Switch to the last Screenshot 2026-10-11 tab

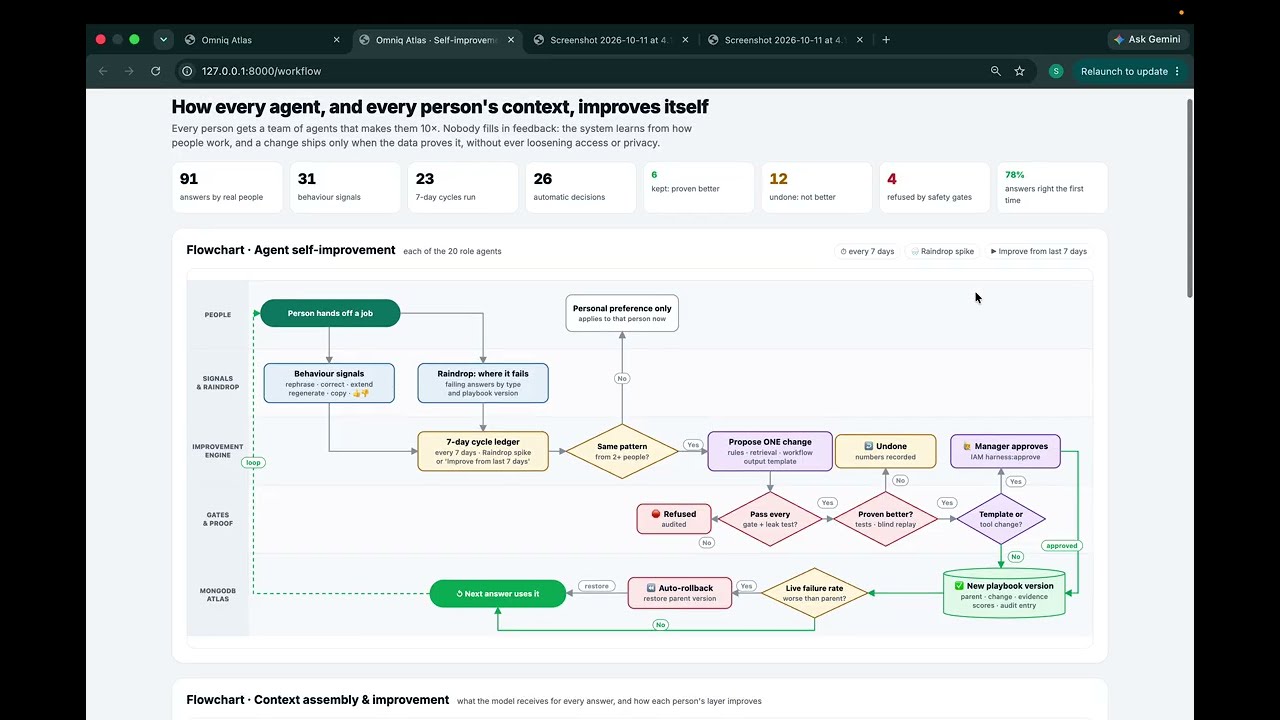pyautogui.click(x=785, y=40)
